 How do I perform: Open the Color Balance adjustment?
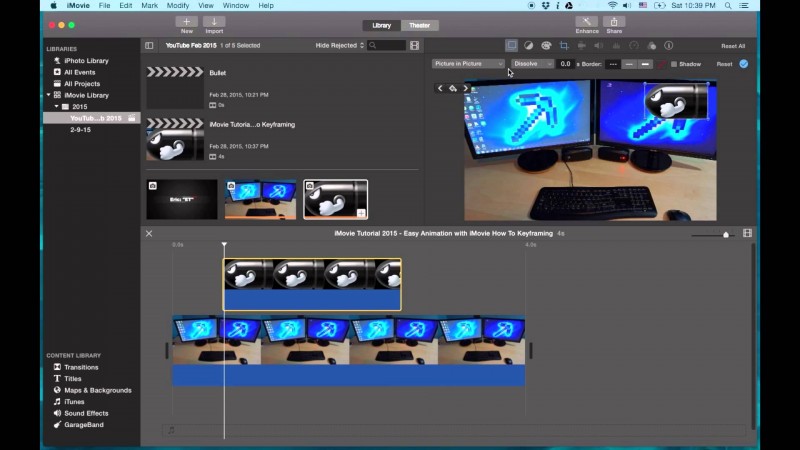click(x=529, y=45)
